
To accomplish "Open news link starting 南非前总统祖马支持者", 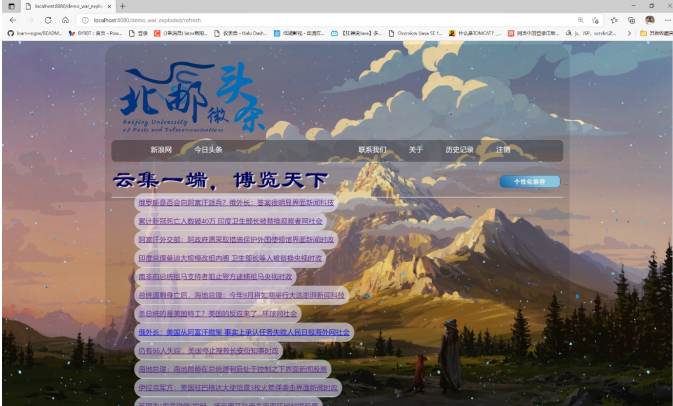I will click(215, 277).
